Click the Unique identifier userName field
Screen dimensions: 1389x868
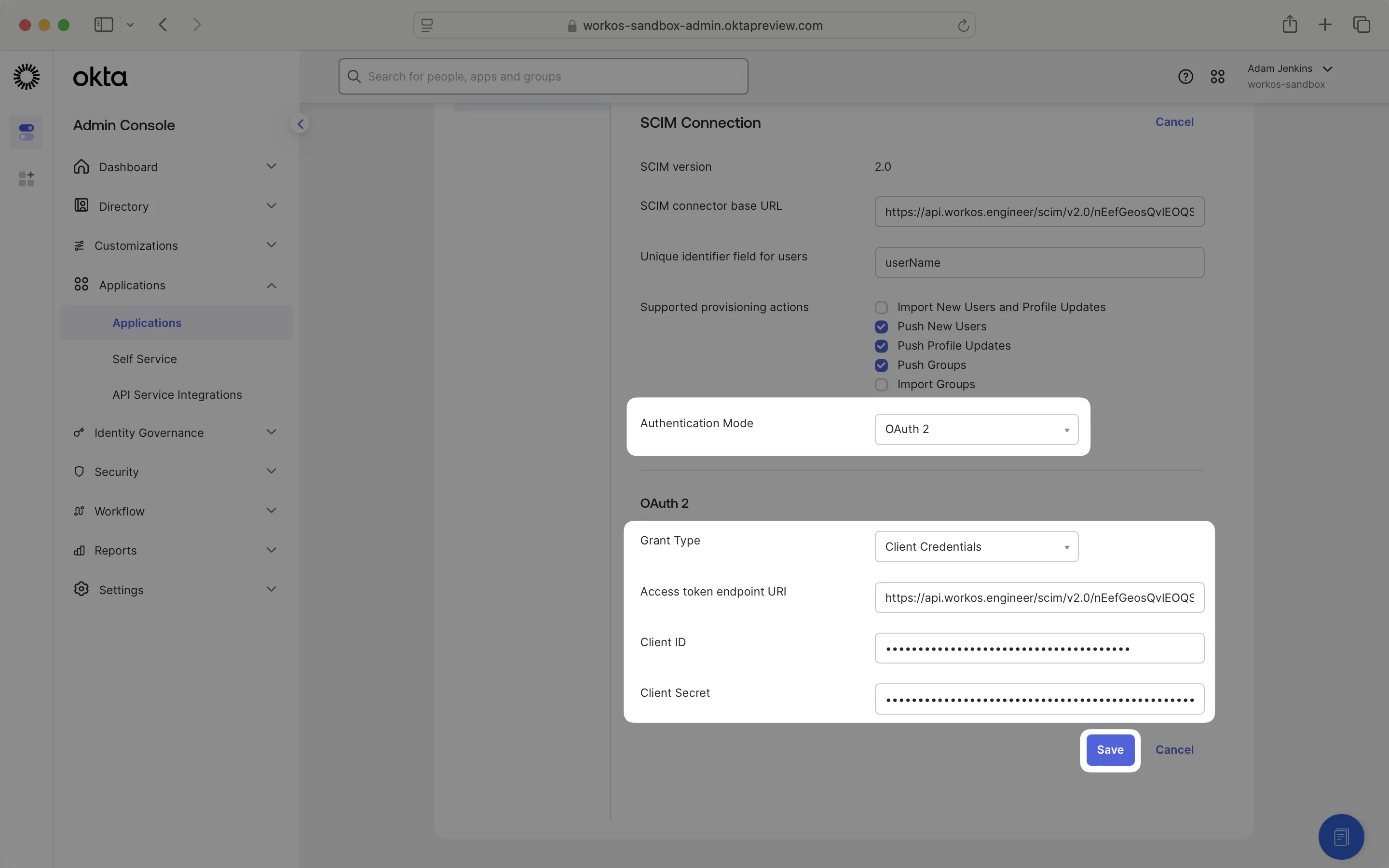[1039, 263]
